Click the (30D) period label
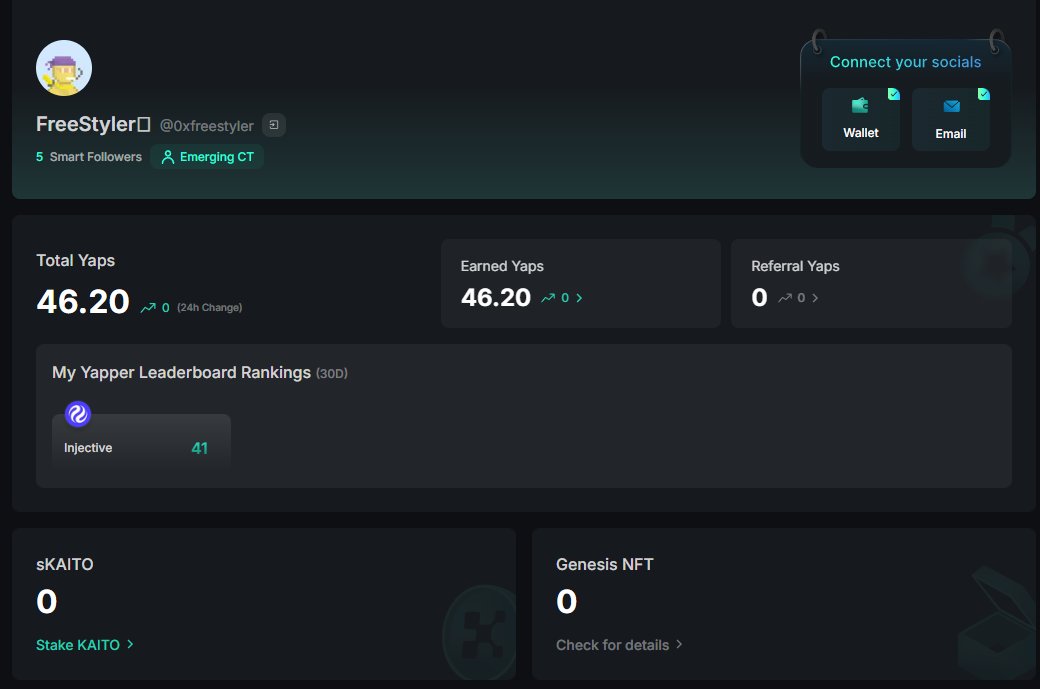1040x689 pixels. (x=332, y=374)
